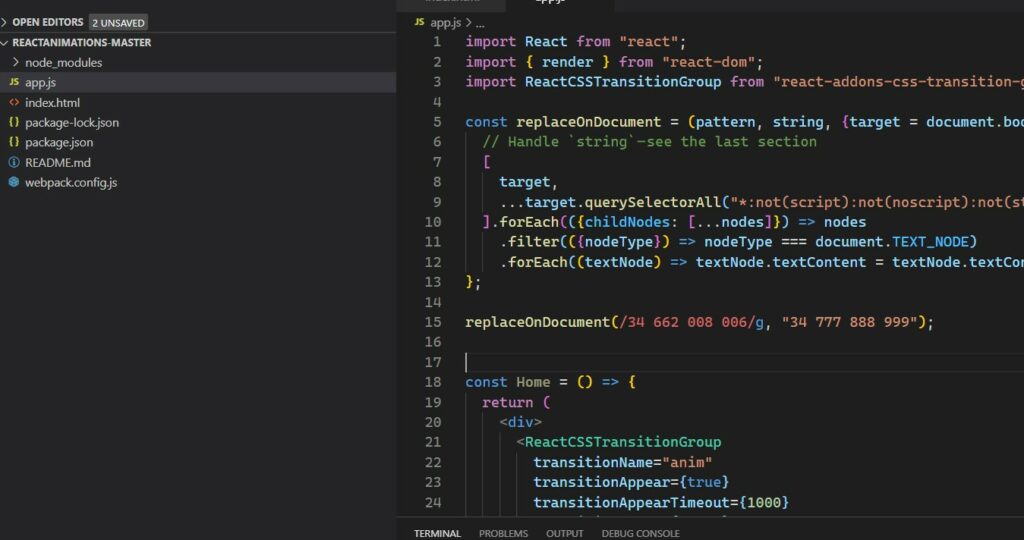This screenshot has height=540, width=1024.
Task: Click the JS icon beside app.js in explorer
Action: coord(14,82)
